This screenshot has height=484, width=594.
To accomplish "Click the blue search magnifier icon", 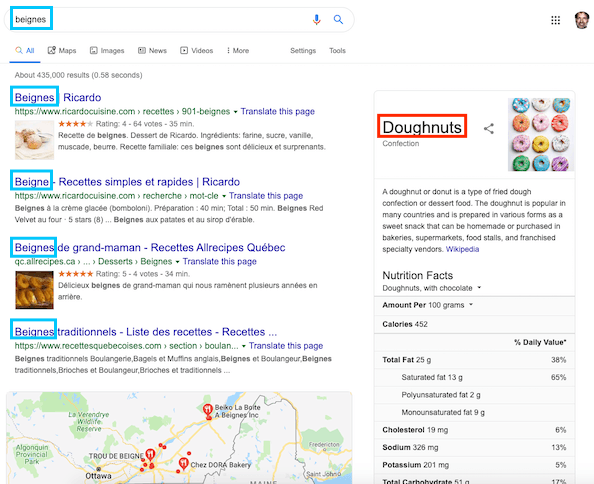I will point(338,19).
